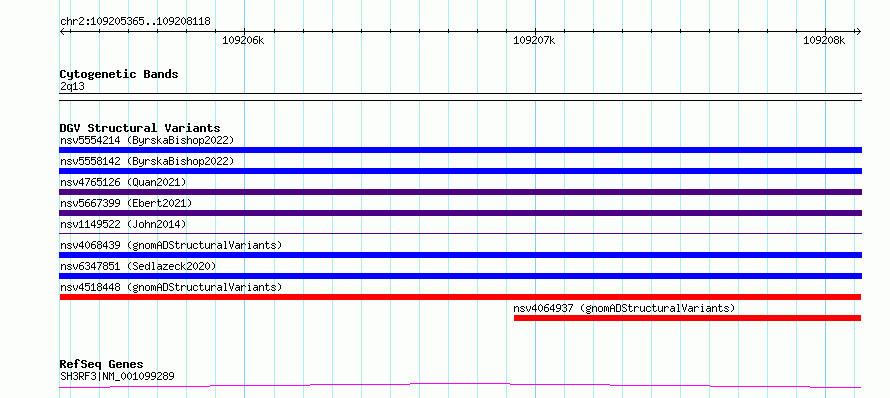
Task: Click the 2q13 cytogenetic band track line
Action: click(x=460, y=97)
